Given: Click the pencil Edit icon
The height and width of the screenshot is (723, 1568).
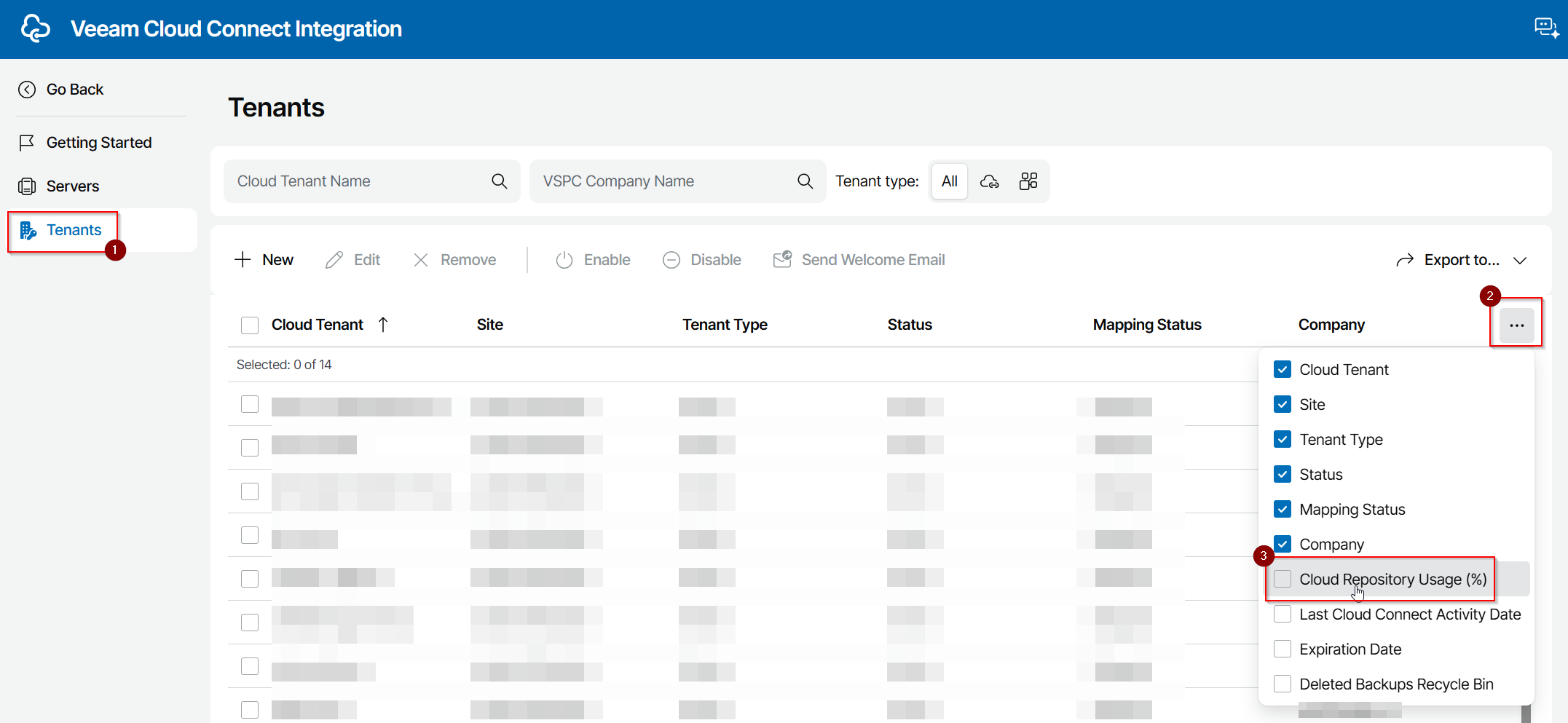Looking at the screenshot, I should coord(334,260).
